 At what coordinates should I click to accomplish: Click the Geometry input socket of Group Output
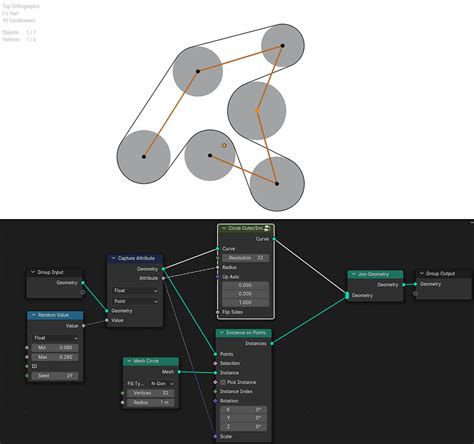click(x=415, y=284)
